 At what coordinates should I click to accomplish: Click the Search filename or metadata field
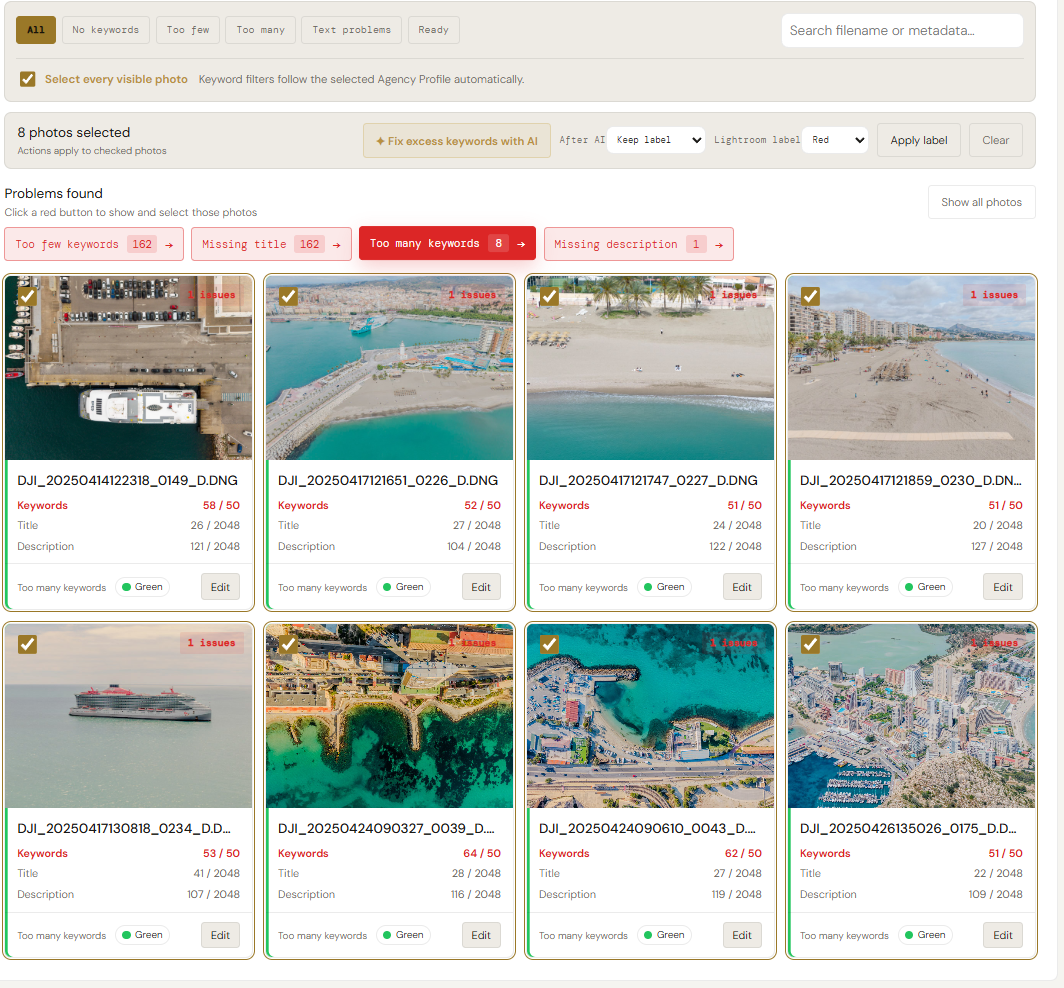click(x=902, y=31)
